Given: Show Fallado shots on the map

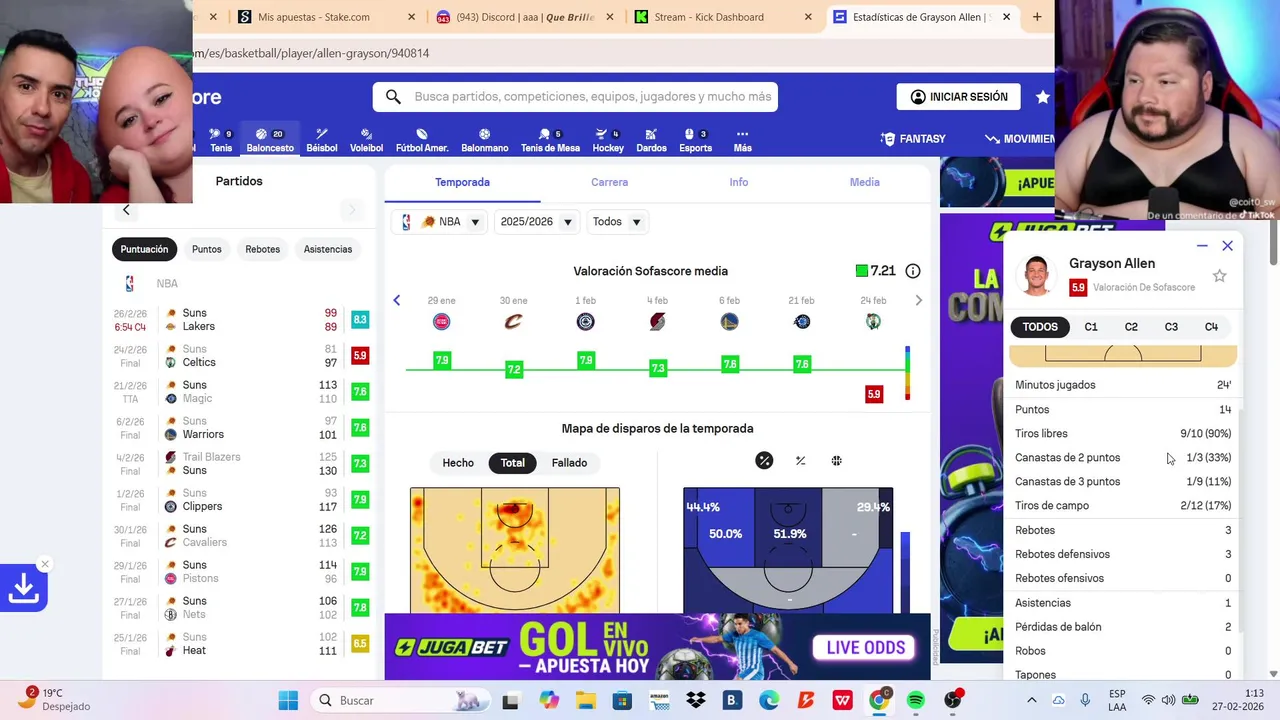Looking at the screenshot, I should pyautogui.click(x=569, y=463).
